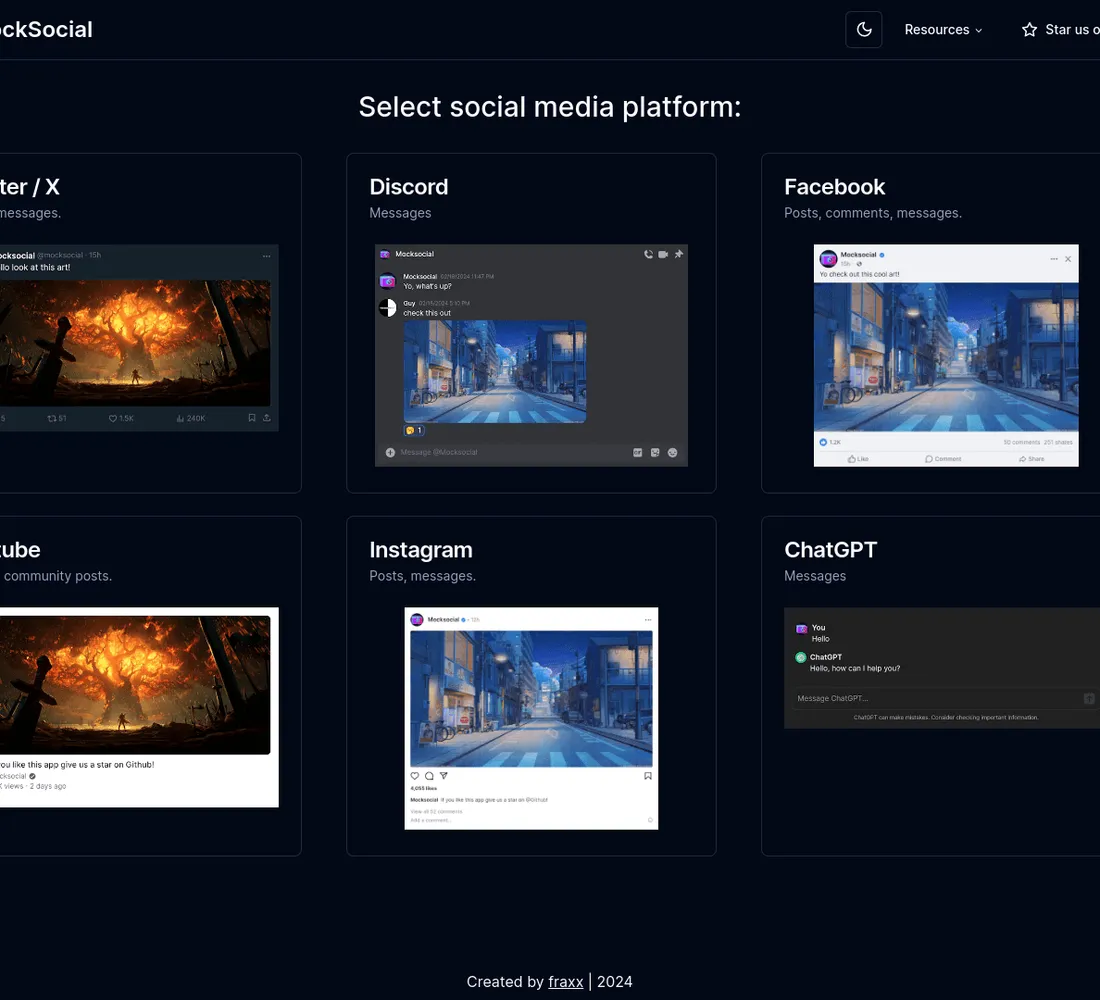Click the share upload icon in Twitter preview
1100x1000 pixels.
267,418
